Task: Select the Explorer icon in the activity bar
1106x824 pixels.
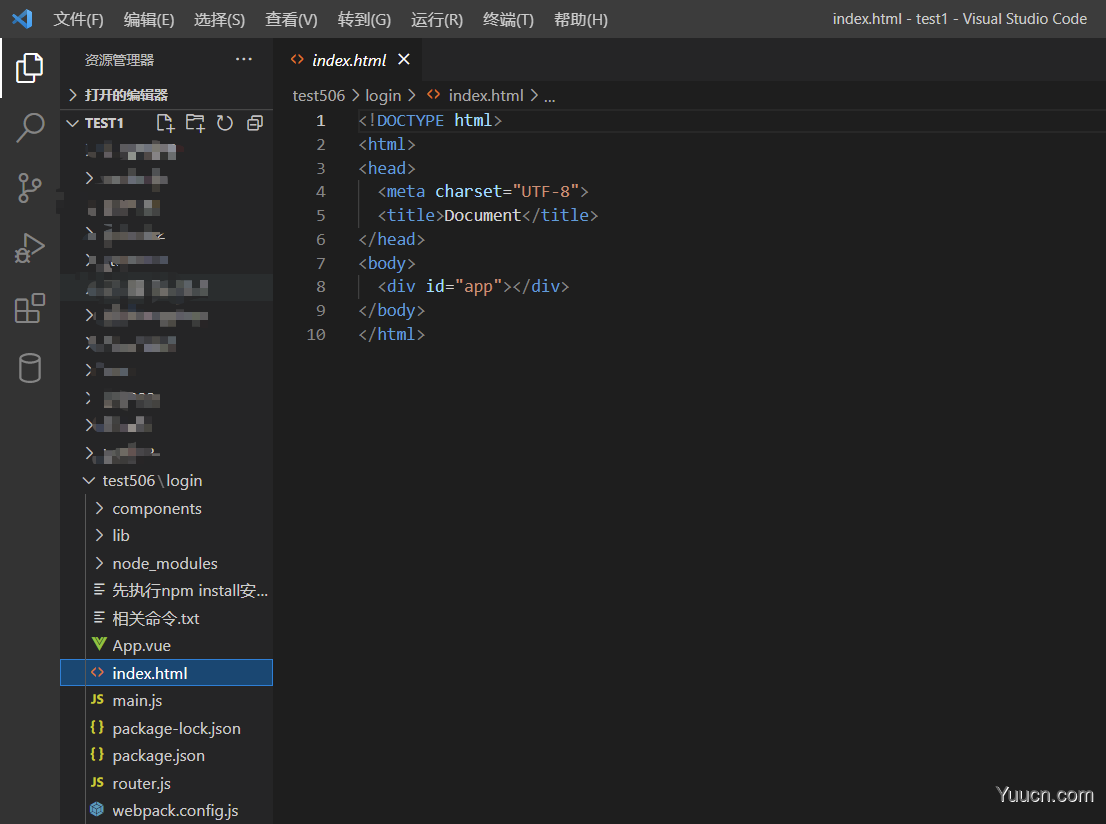Action: coord(30,67)
